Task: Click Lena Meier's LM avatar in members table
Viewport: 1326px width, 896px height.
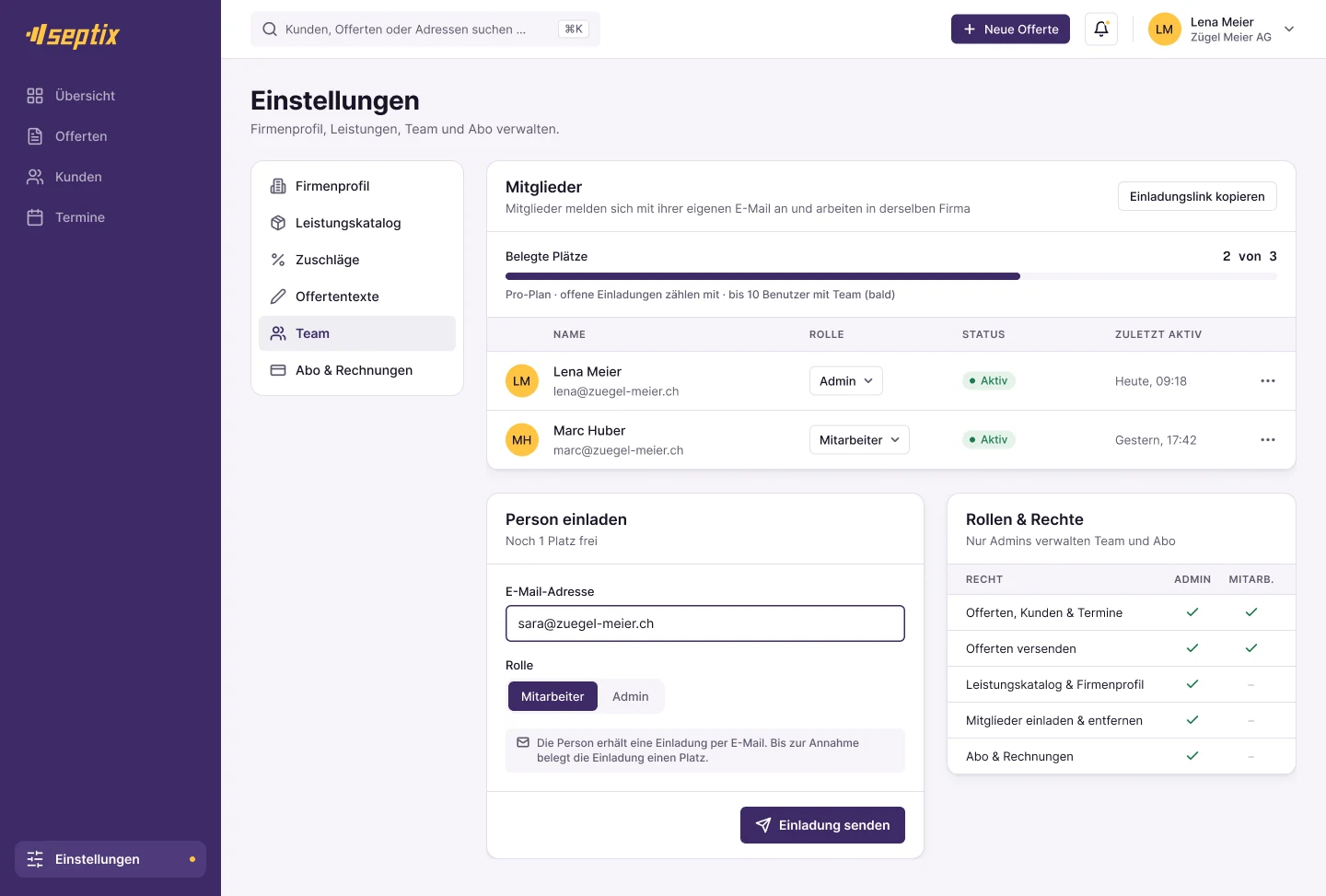Action: click(522, 381)
